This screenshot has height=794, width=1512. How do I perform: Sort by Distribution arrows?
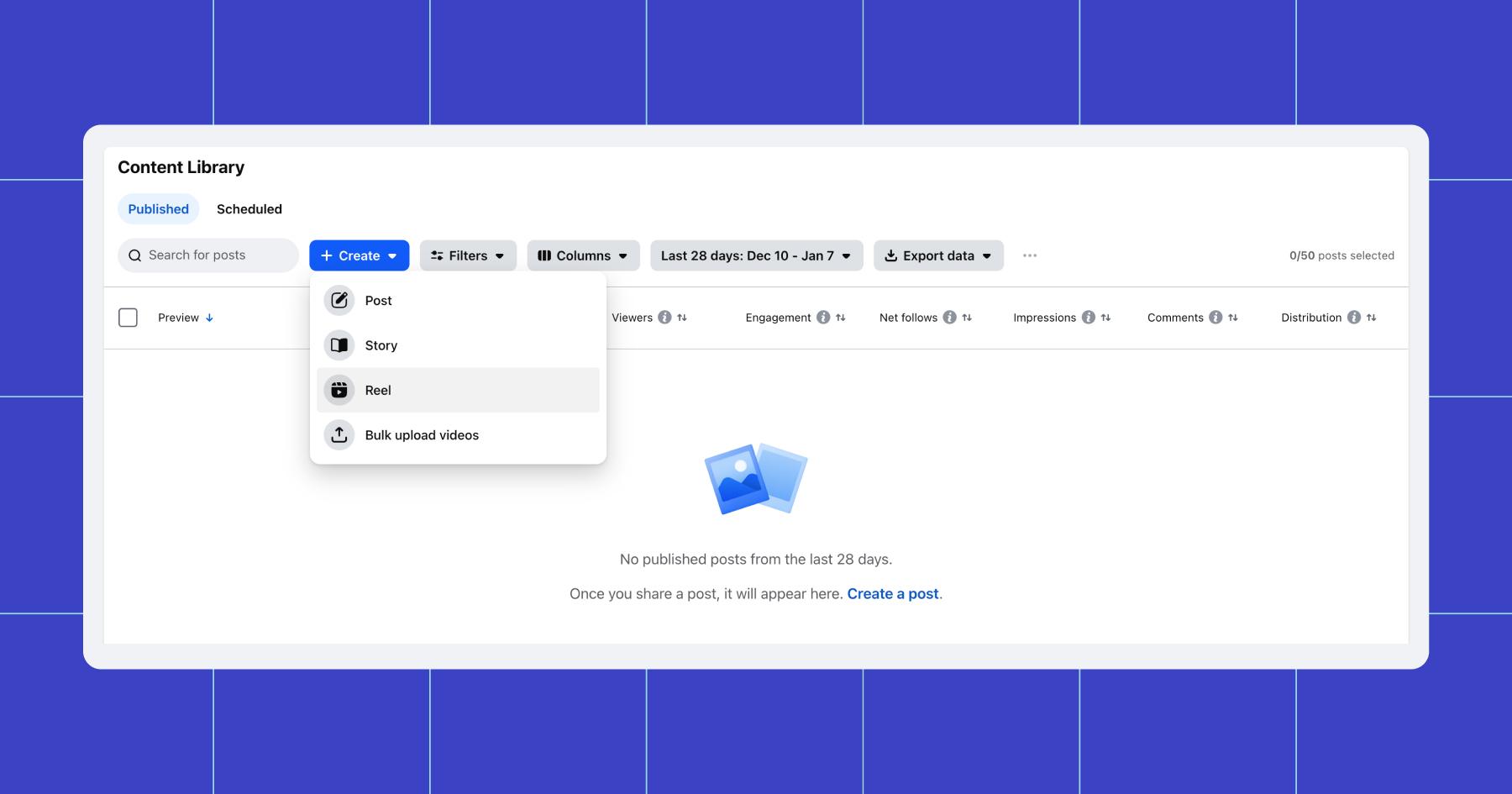1372,318
